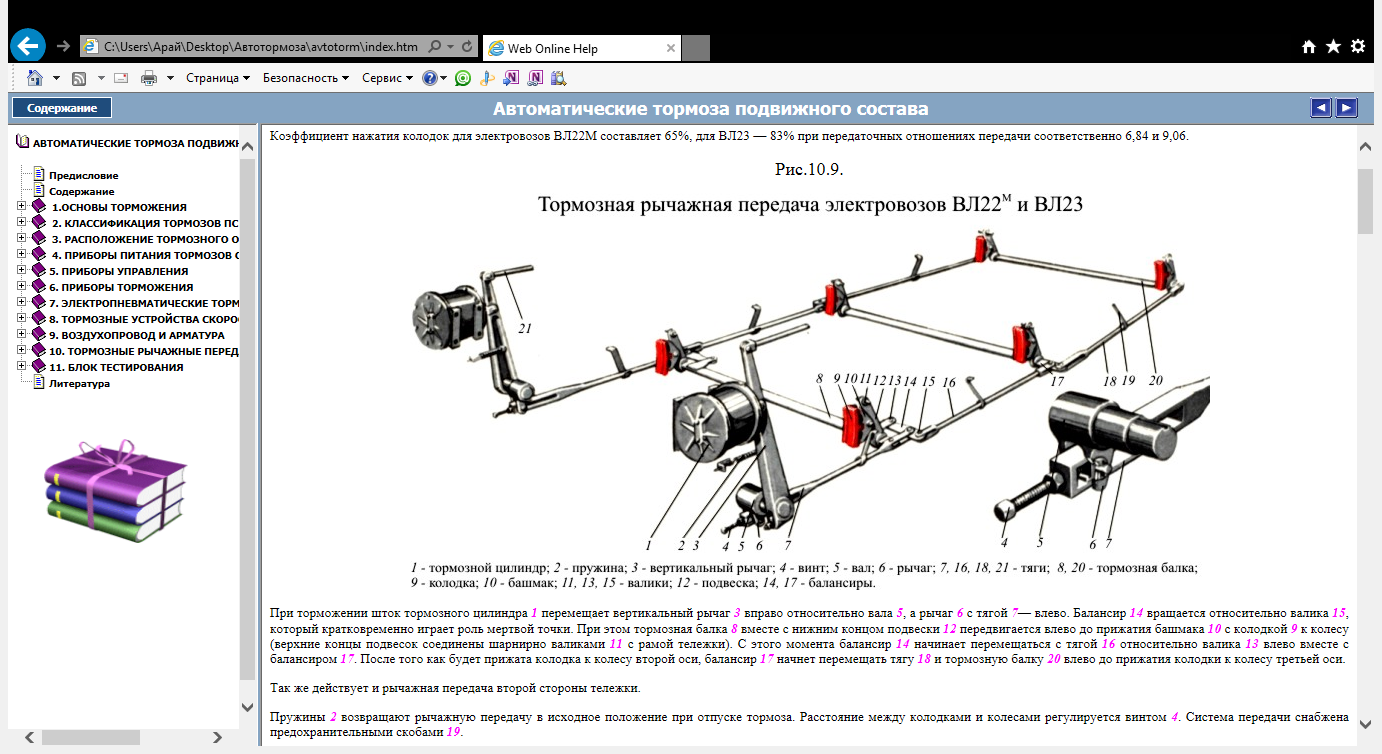Click the green circular toolbar icon
The image size is (1382, 754).
(462, 77)
